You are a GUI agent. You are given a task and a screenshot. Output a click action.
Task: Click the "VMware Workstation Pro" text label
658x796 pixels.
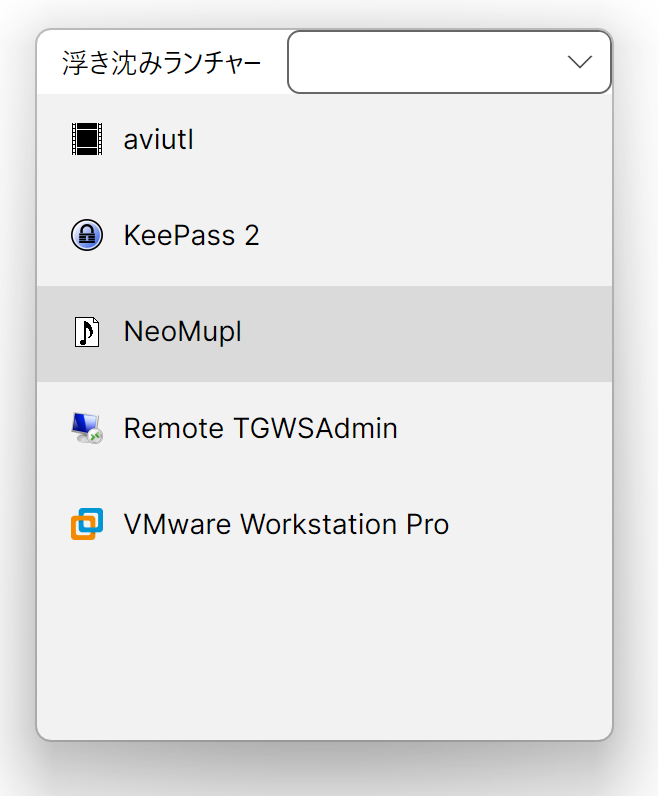pos(286,524)
